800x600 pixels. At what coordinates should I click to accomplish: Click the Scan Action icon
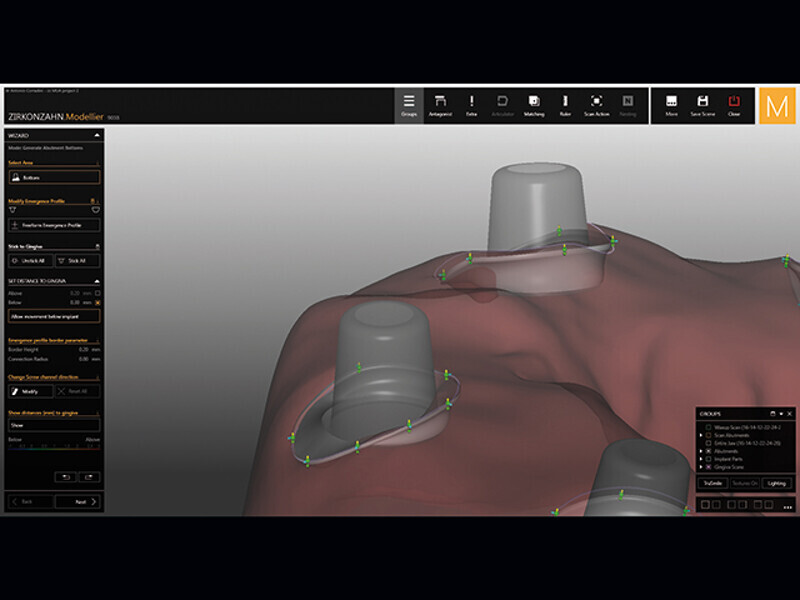coord(596,104)
